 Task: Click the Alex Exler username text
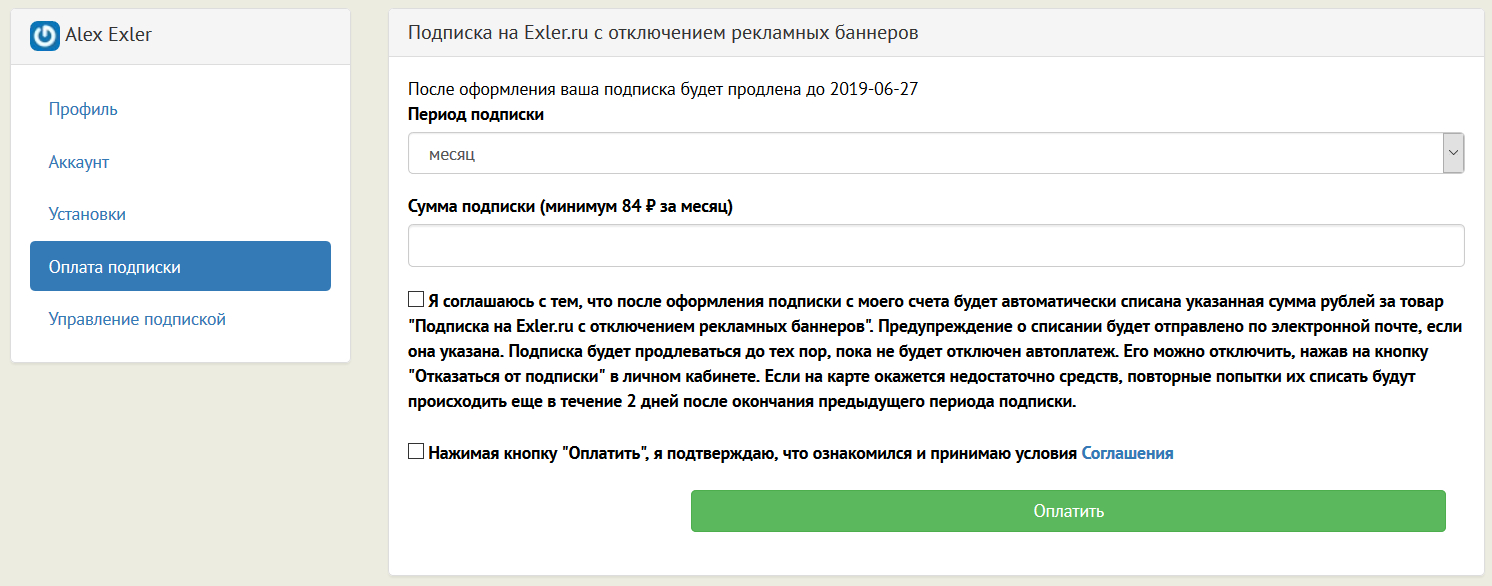point(108,36)
